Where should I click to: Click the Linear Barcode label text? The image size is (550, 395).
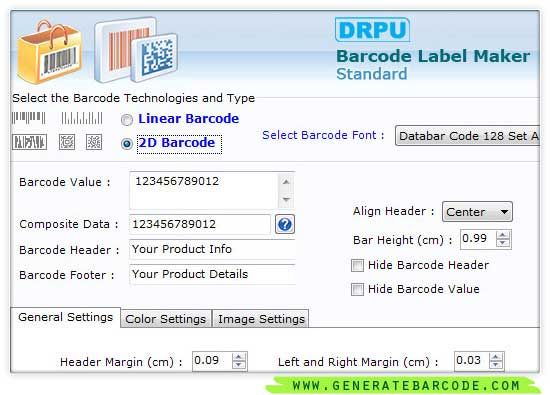tap(189, 119)
